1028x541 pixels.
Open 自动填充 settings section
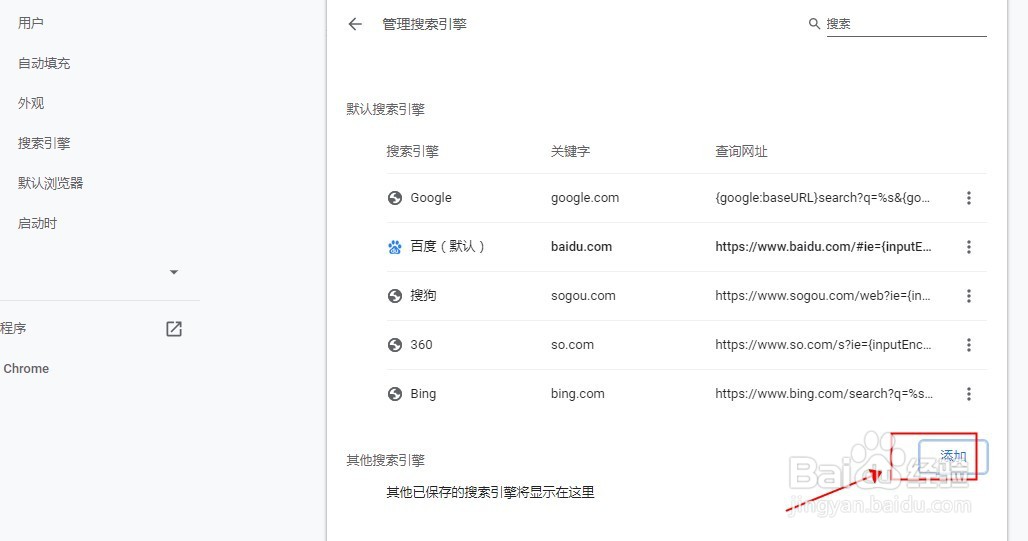point(44,63)
